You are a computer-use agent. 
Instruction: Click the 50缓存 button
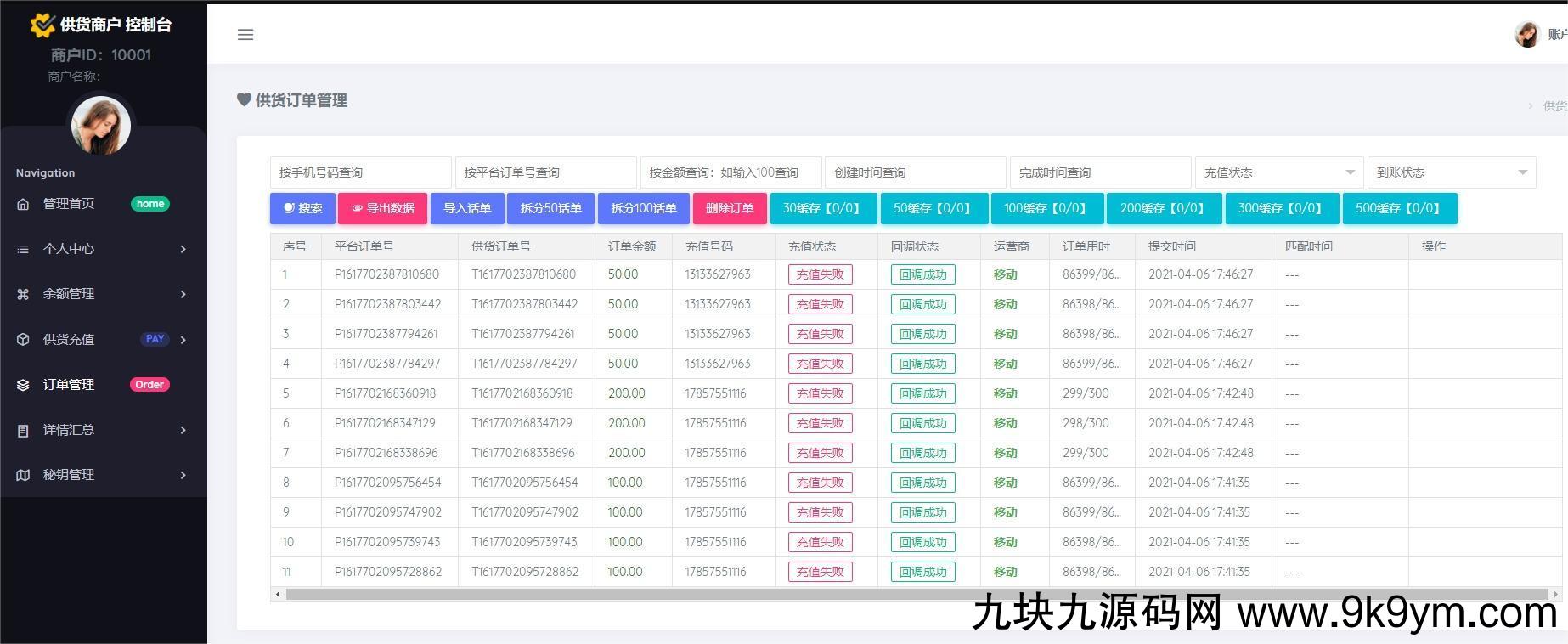[933, 208]
